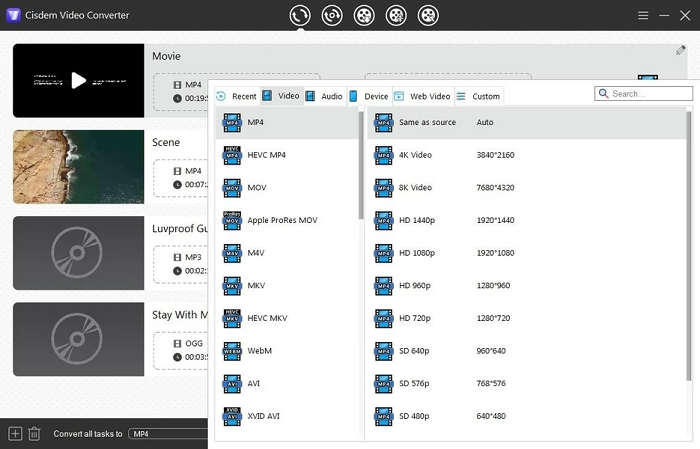Select the WebM format icon

click(x=232, y=350)
